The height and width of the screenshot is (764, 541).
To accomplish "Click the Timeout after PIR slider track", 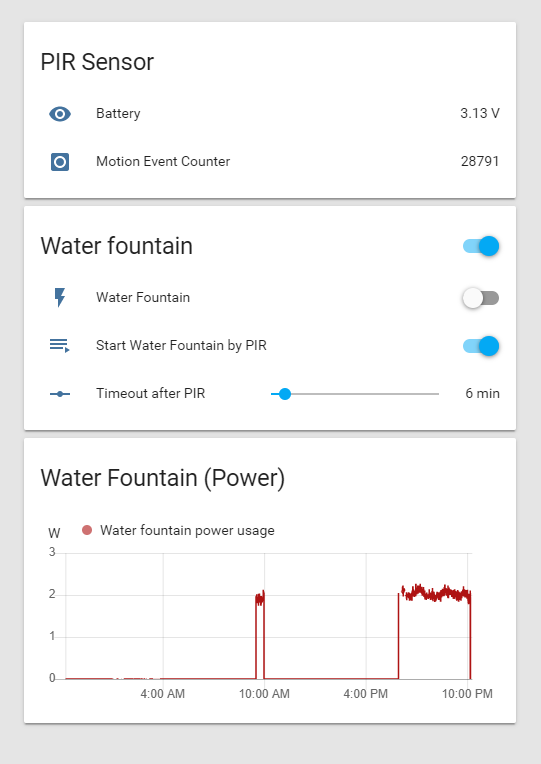I will (x=355, y=394).
